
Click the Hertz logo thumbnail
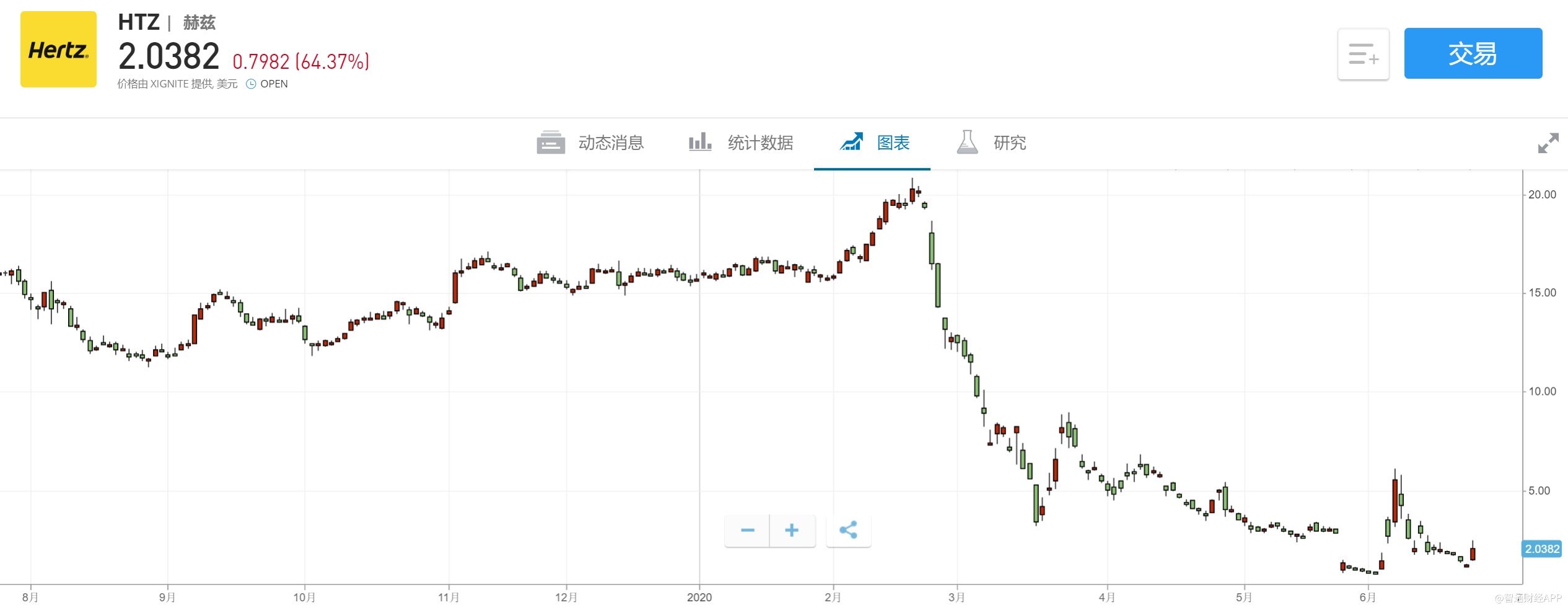58,50
